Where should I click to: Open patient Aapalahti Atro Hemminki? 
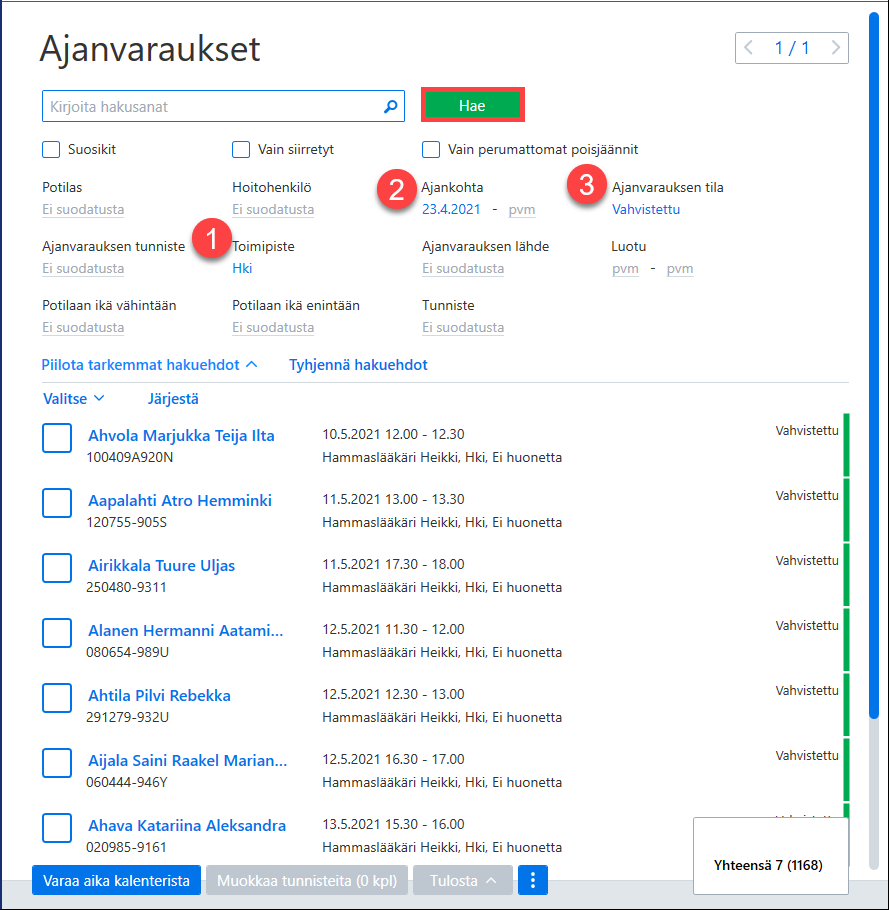click(179, 500)
